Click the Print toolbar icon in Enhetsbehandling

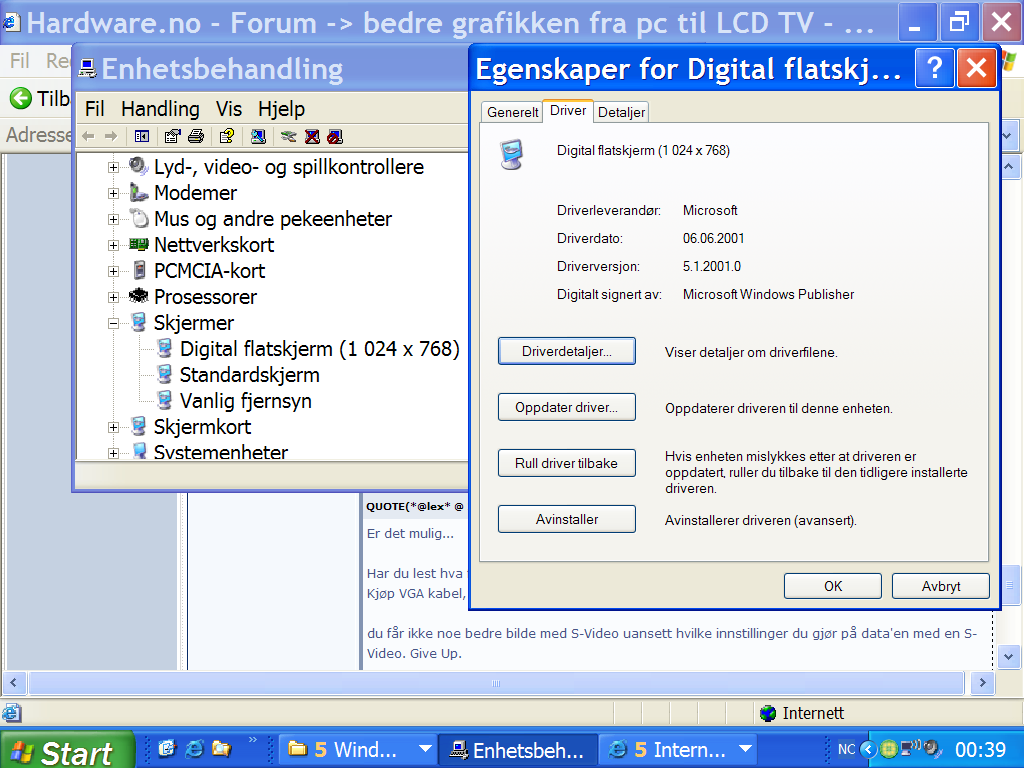[x=196, y=136]
